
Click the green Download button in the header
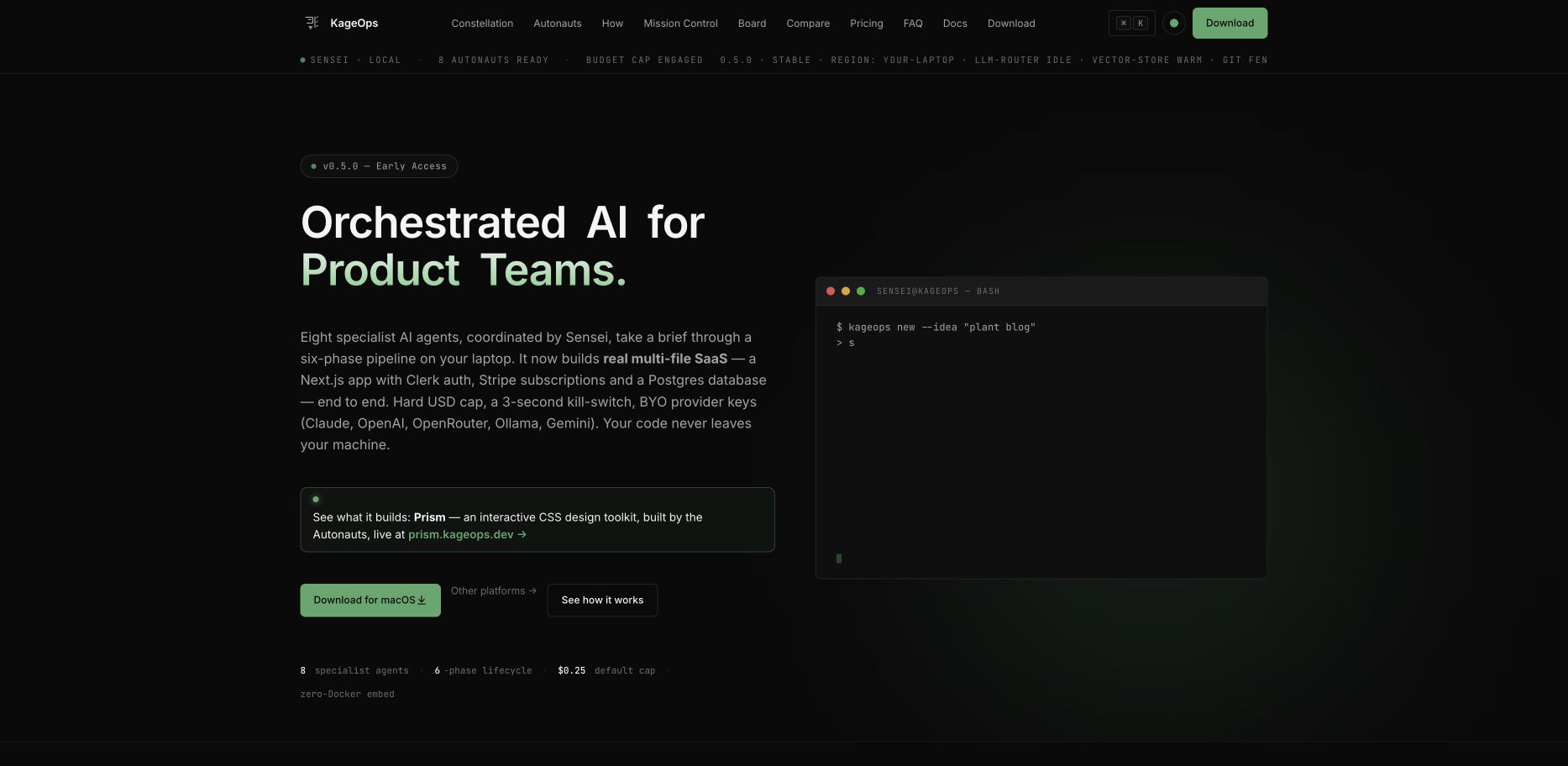click(x=1230, y=23)
